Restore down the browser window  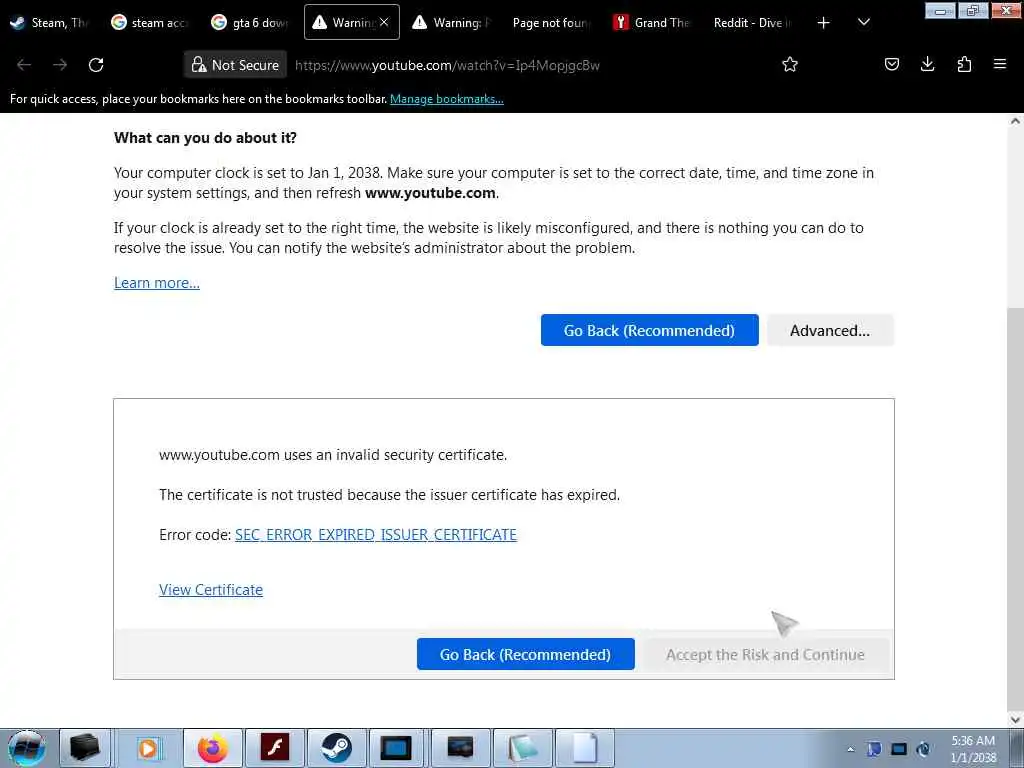(973, 10)
